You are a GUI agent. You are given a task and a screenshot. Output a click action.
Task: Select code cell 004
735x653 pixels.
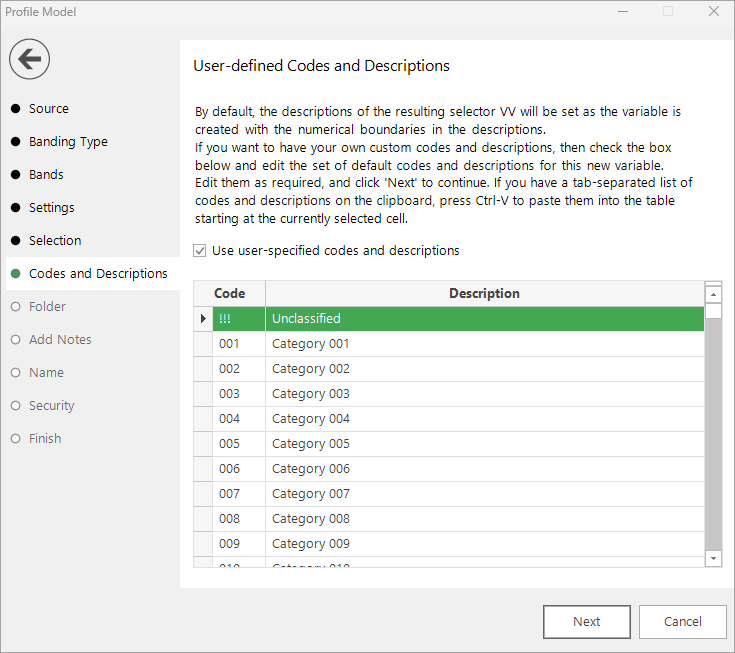[x=239, y=419]
